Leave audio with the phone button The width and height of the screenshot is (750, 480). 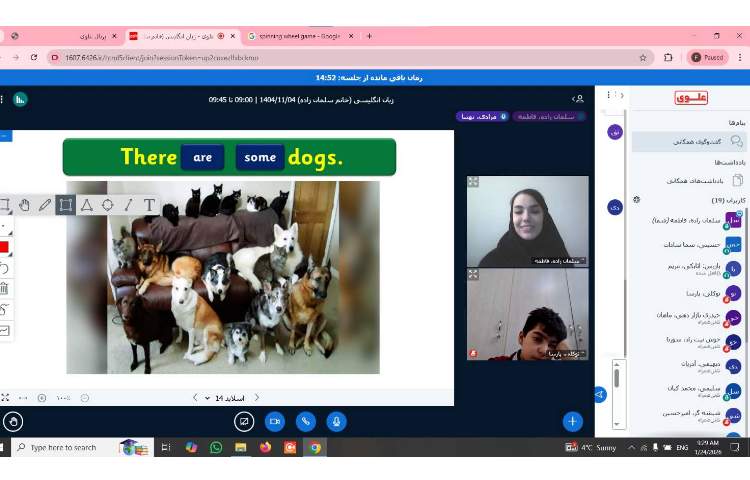(x=305, y=422)
